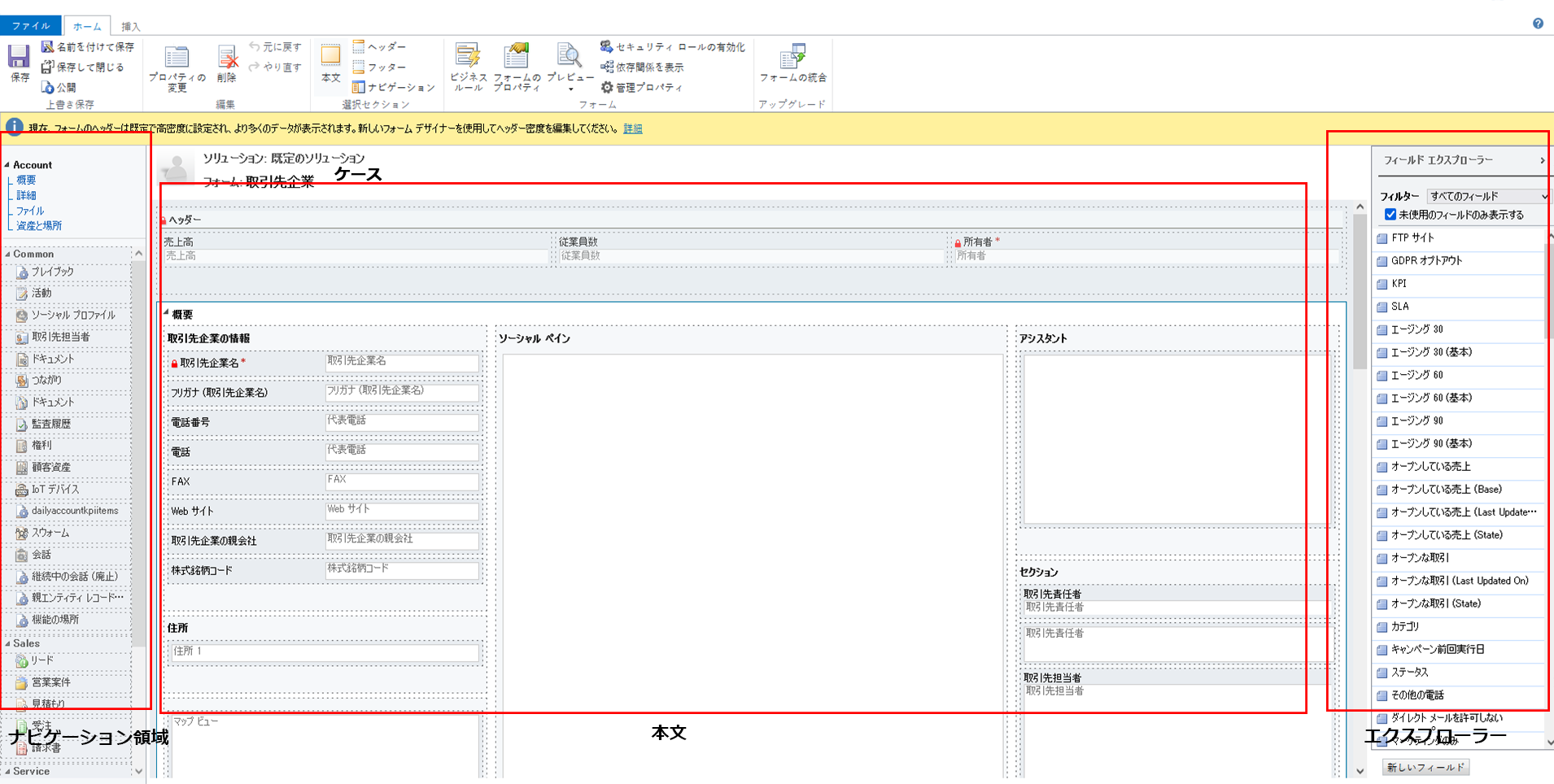
Task: Open the ファイル (File) tab
Action: (x=31, y=26)
